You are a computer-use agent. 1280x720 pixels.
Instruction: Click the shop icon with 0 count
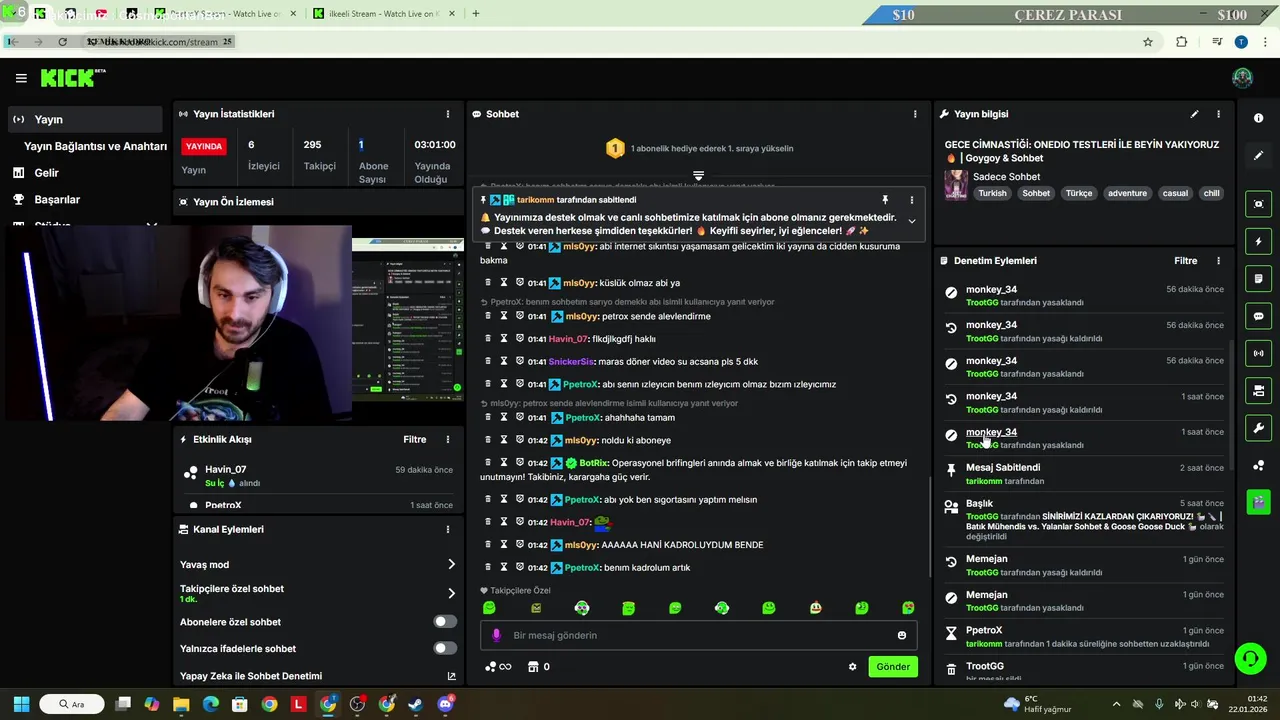[539, 667]
